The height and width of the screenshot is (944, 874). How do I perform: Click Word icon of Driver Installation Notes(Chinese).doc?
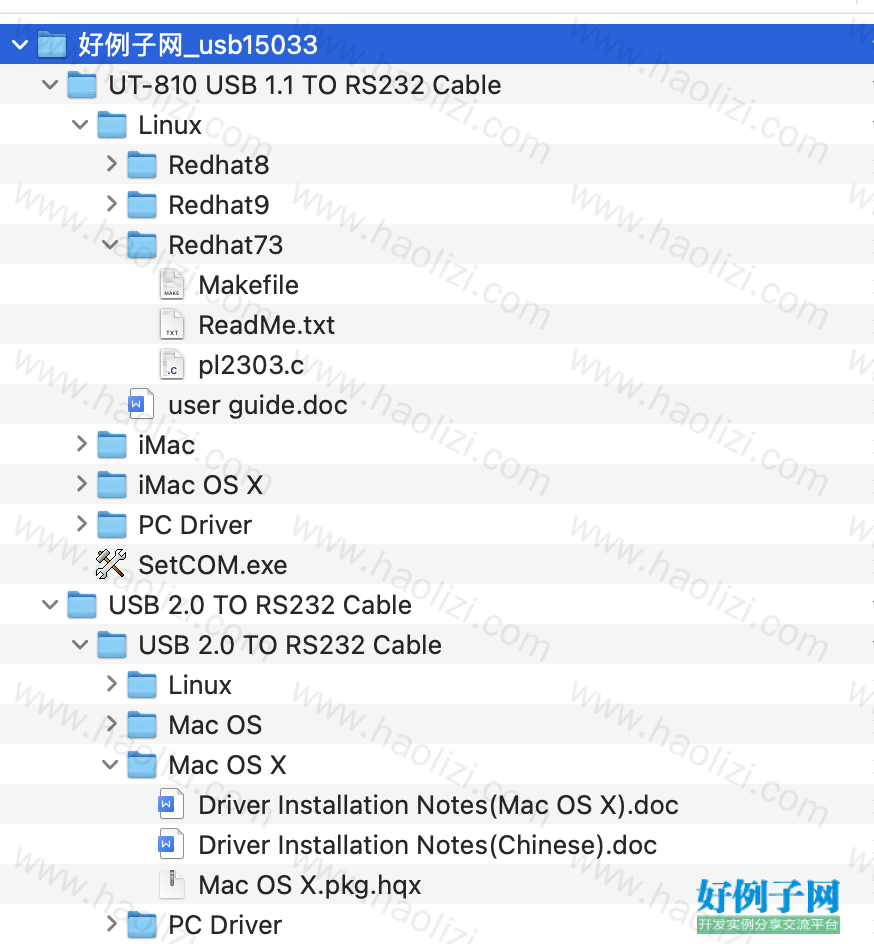[172, 845]
